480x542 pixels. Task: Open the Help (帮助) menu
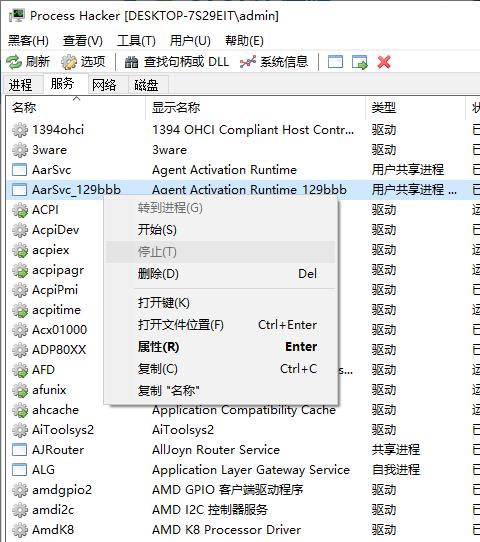[x=244, y=41]
